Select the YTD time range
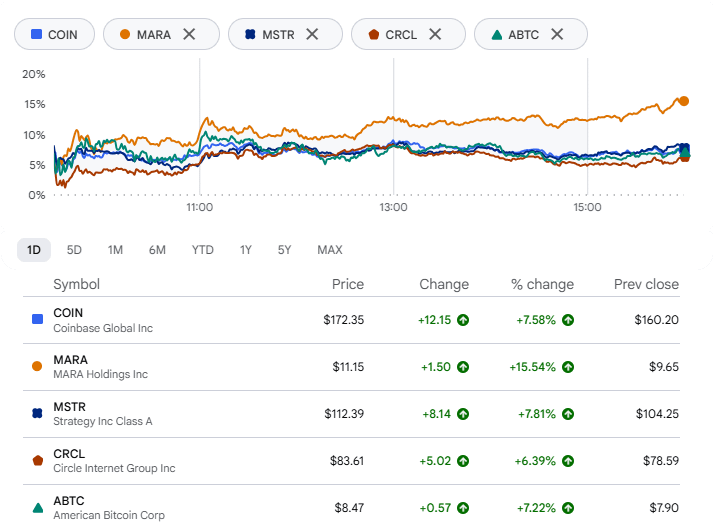Image resolution: width=716 pixels, height=532 pixels. point(202,250)
